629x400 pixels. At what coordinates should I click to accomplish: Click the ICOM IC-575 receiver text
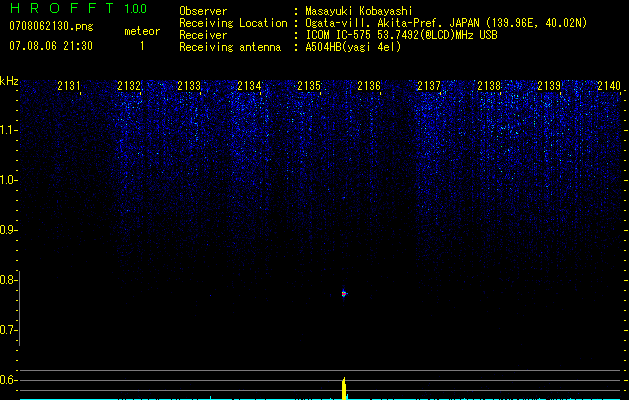(401, 35)
